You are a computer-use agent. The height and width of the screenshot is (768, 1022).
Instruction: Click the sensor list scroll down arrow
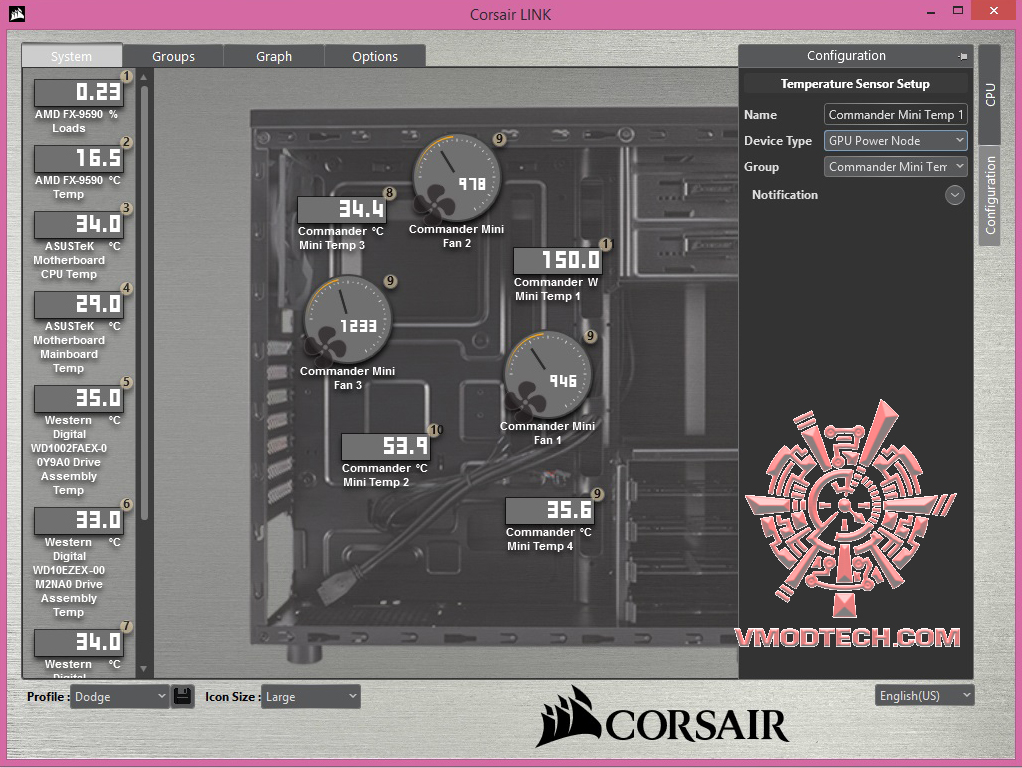tap(143, 669)
